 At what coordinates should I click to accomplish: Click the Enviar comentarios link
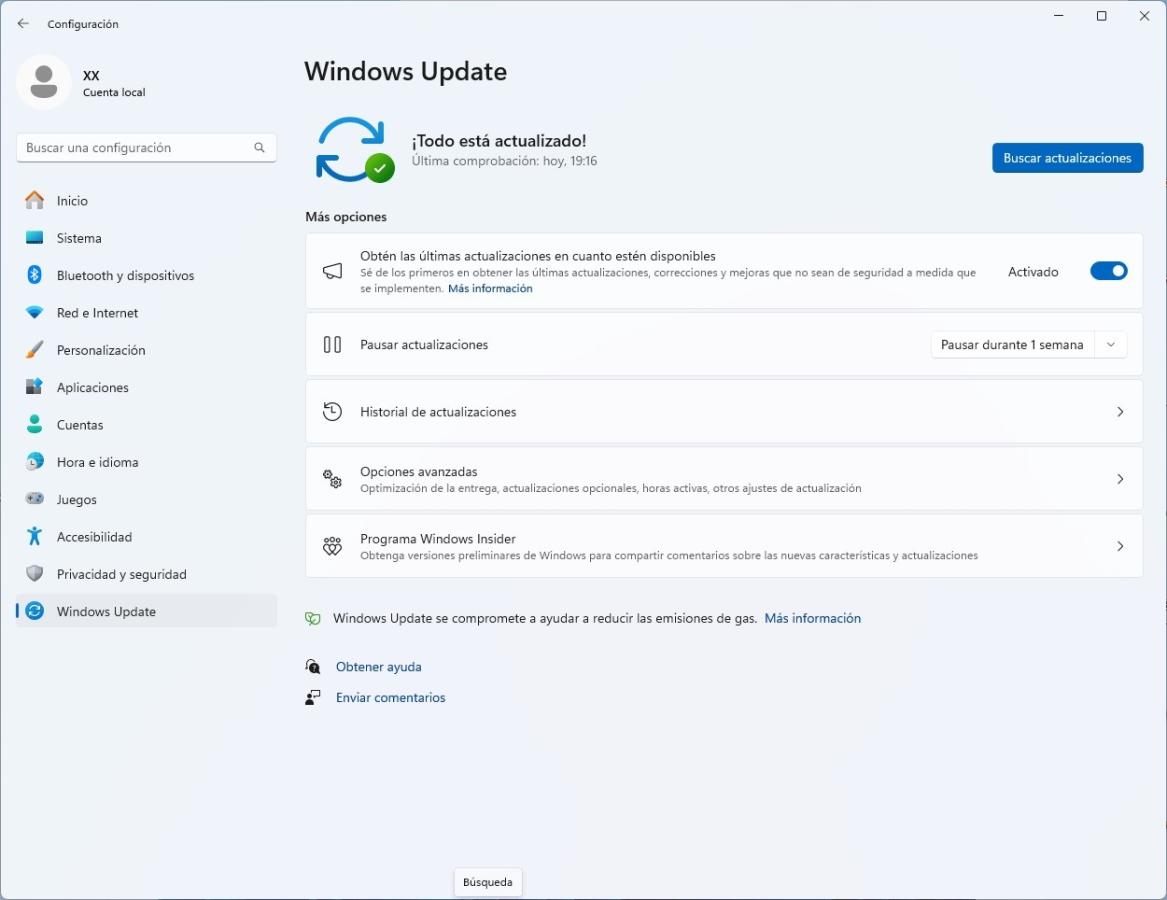pyautogui.click(x=390, y=697)
